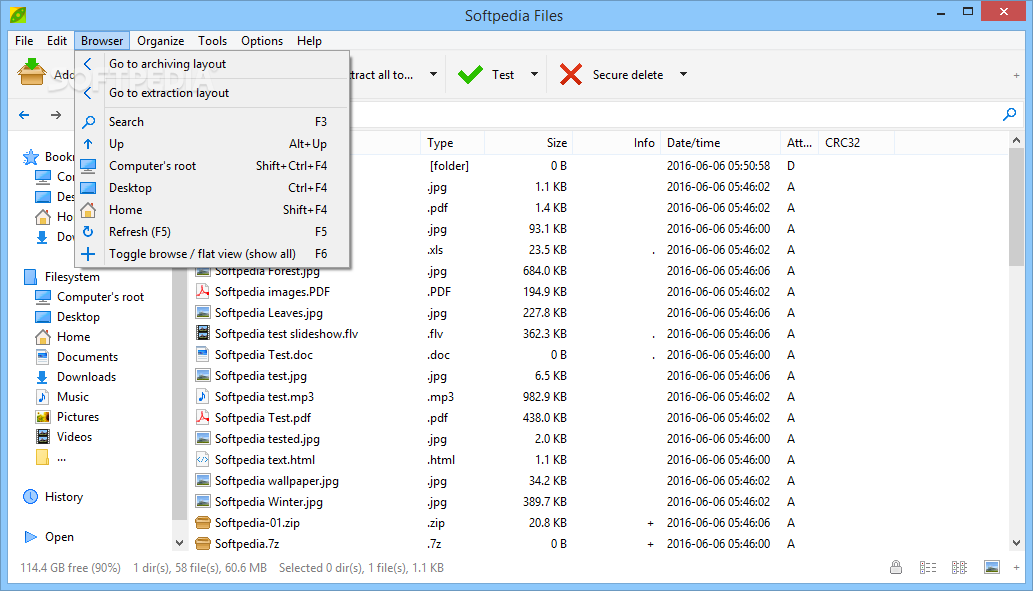Click the PeaZip app icon in title bar

pos(18,14)
